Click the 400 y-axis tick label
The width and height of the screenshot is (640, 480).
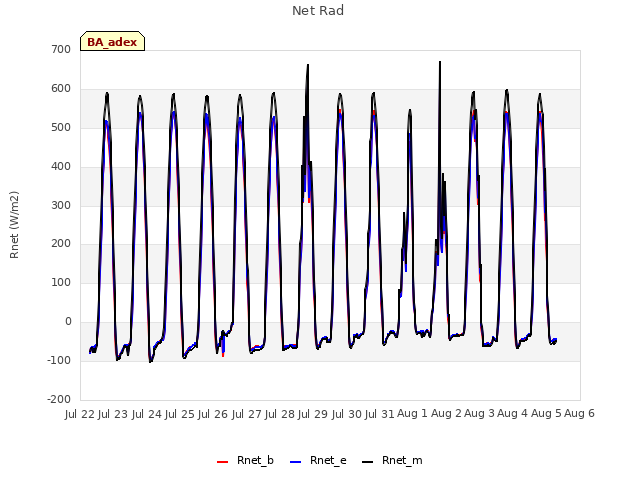[61, 166]
